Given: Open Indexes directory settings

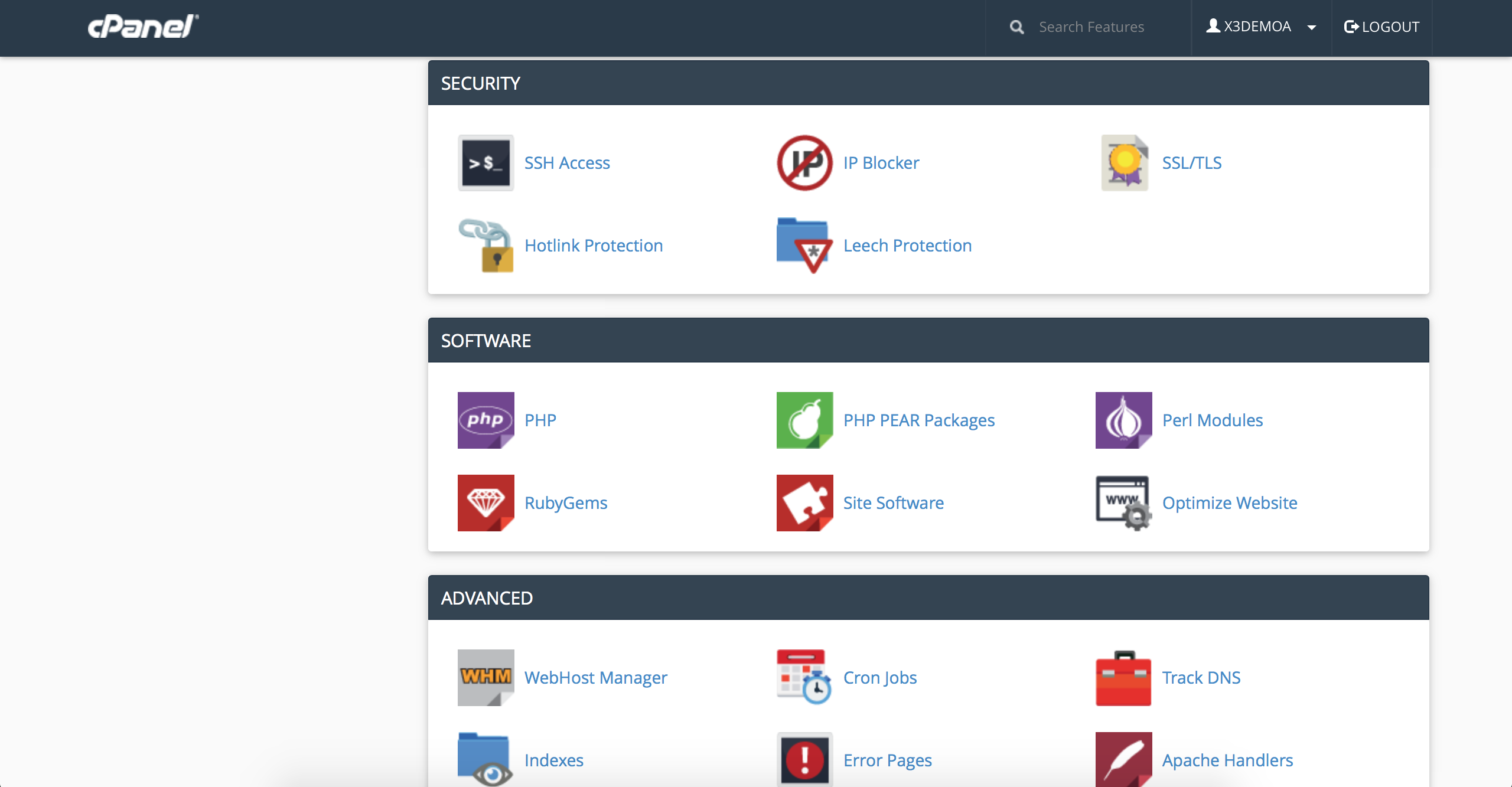Looking at the screenshot, I should tap(553, 758).
